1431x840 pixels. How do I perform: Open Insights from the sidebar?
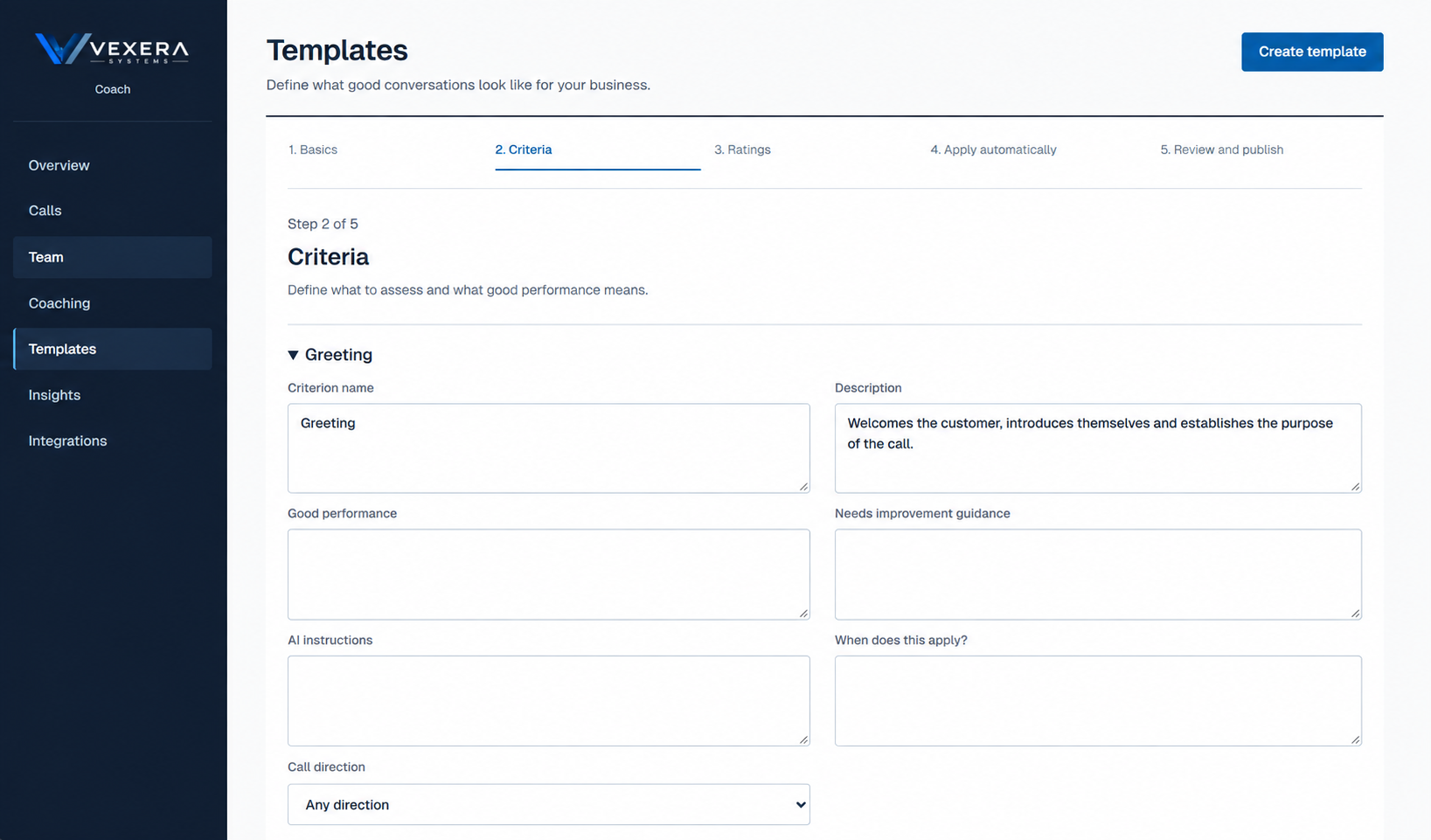112,395
